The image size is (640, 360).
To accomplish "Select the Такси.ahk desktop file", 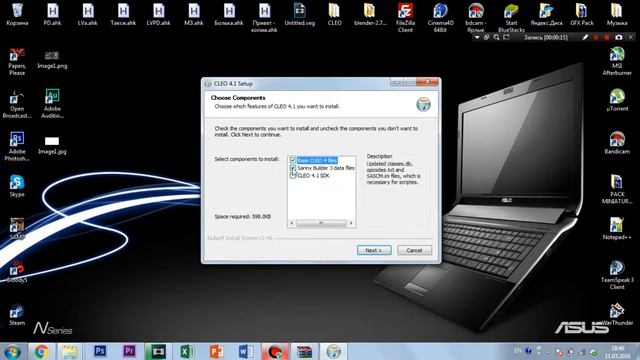I will coord(123,14).
